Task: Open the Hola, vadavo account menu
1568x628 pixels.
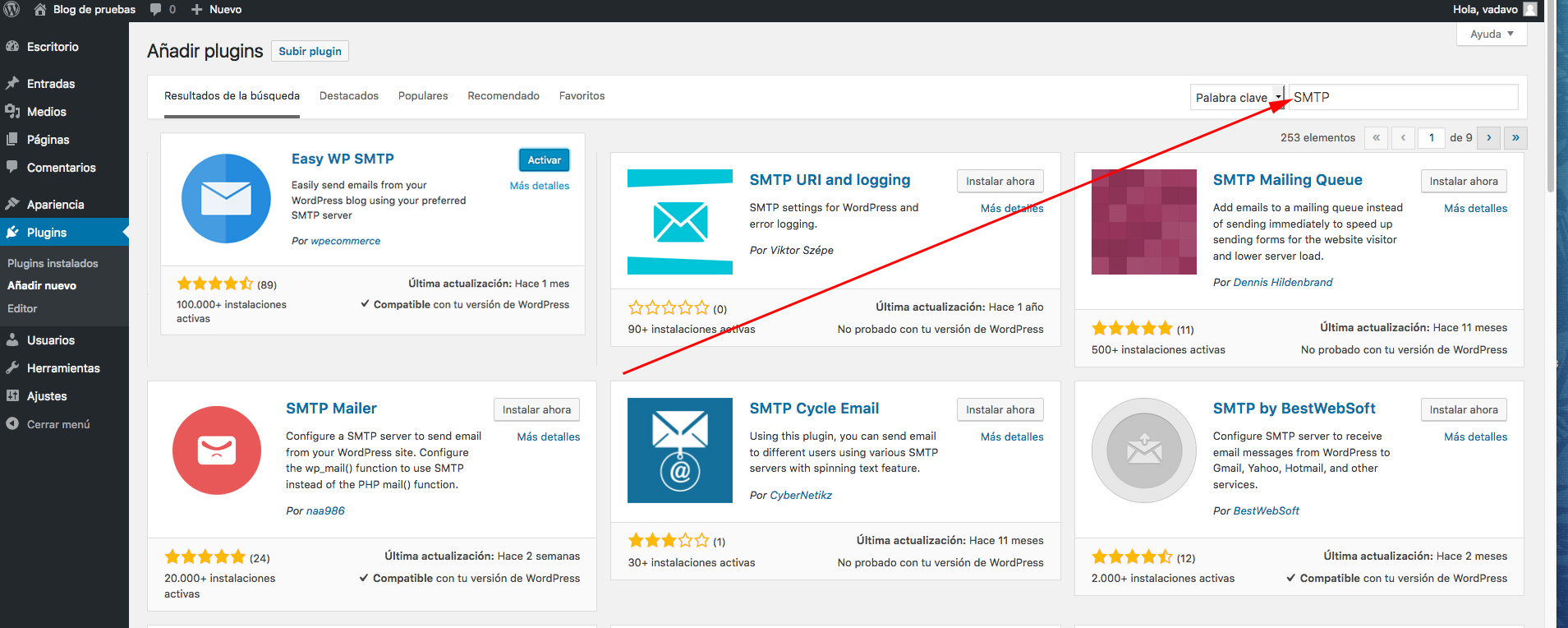Action: (x=1495, y=10)
